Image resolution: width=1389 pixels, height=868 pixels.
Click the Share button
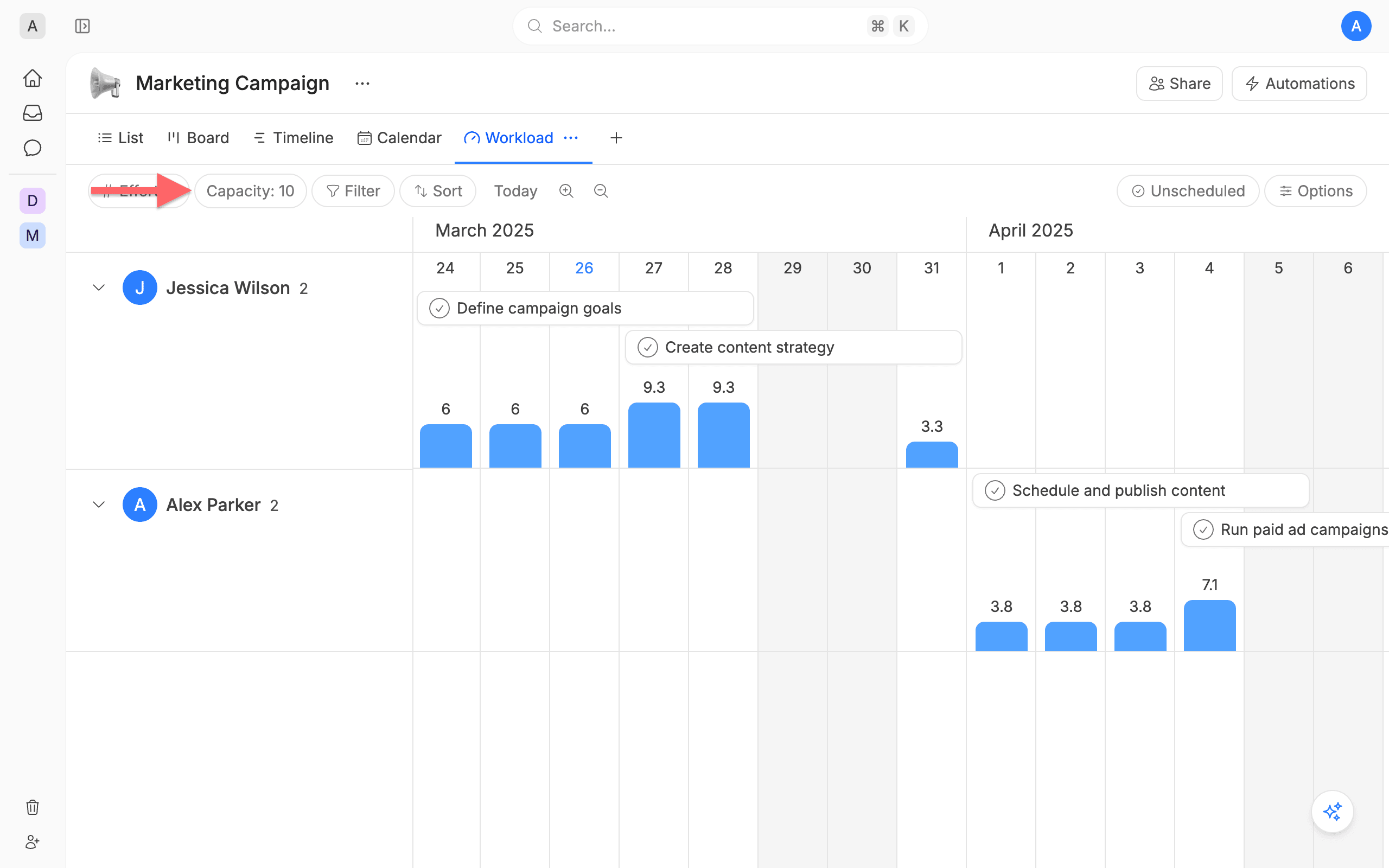(1180, 84)
